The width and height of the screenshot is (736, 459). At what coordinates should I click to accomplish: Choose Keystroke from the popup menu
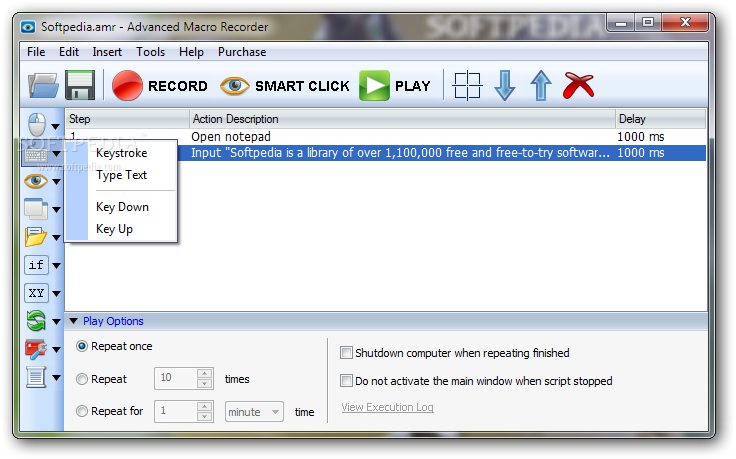tap(121, 153)
